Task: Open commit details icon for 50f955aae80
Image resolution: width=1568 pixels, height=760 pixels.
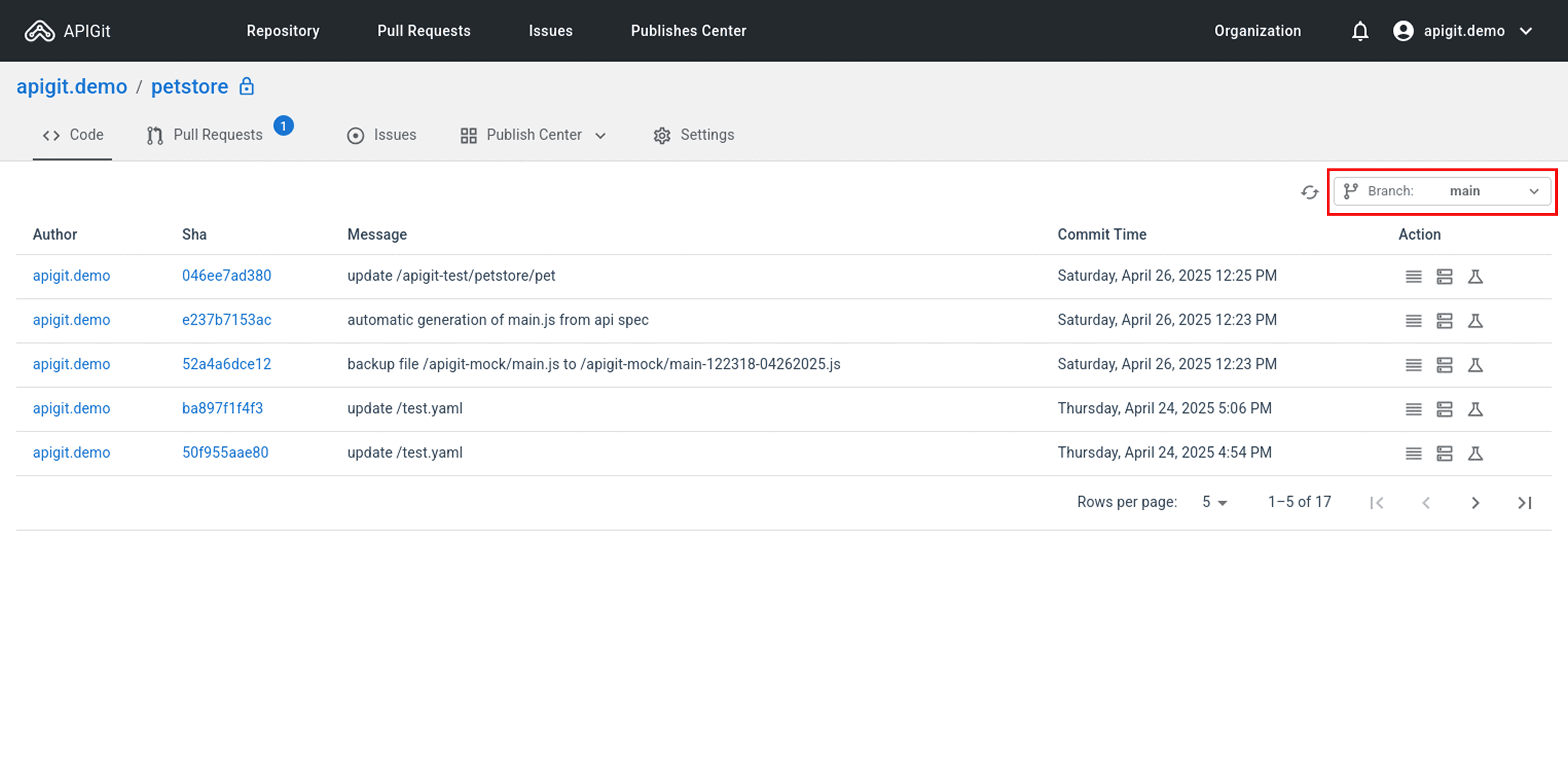Action: pyautogui.click(x=1413, y=454)
